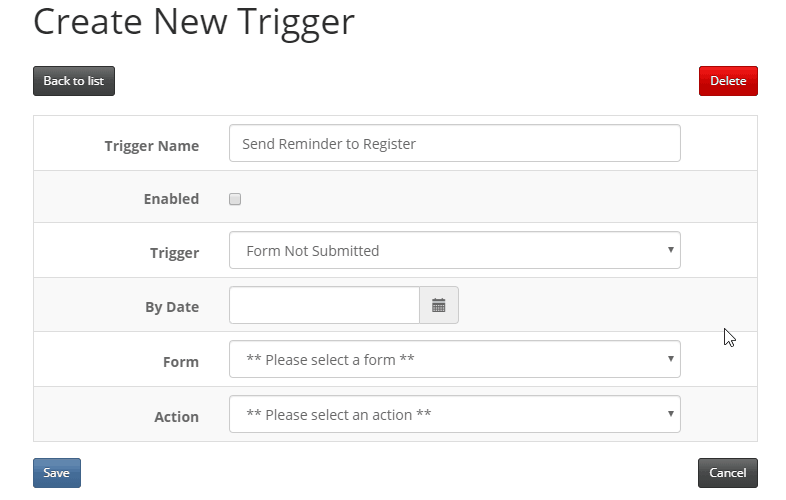The height and width of the screenshot is (500, 786).
Task: Click the Action dropdown arrow
Action: click(670, 414)
